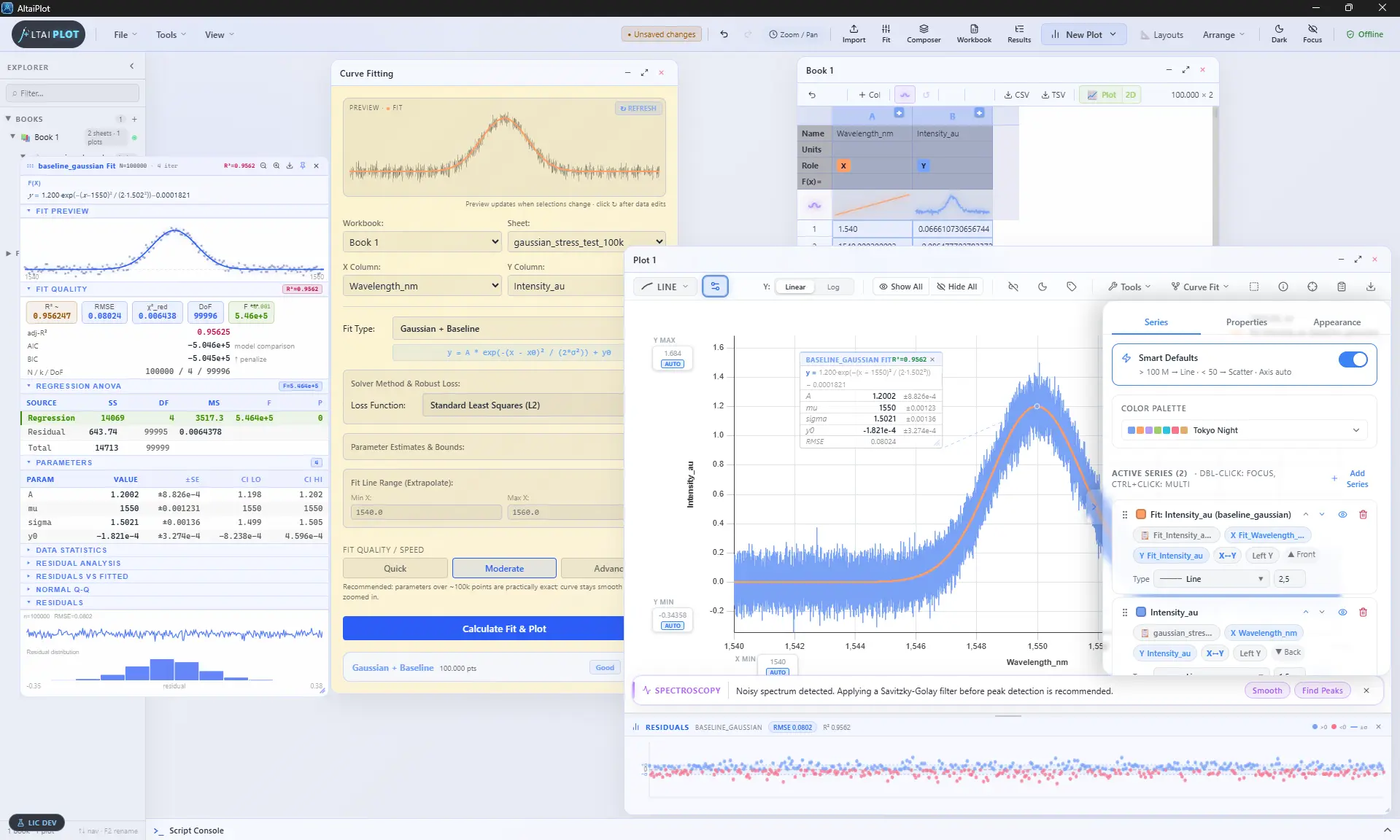This screenshot has height=840, width=1400.
Task: Click the info circle icon in Plot 1 toolbar
Action: 1283,287
